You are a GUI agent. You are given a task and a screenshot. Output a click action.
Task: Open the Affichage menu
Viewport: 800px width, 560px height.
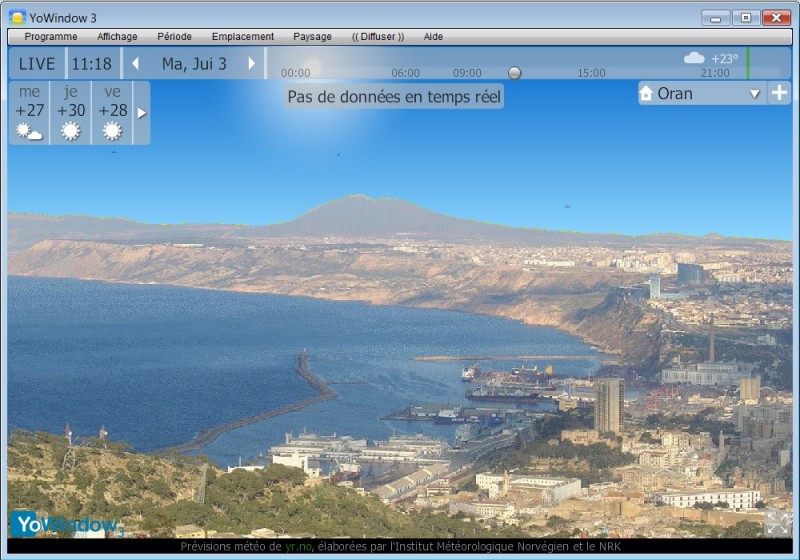tap(117, 37)
